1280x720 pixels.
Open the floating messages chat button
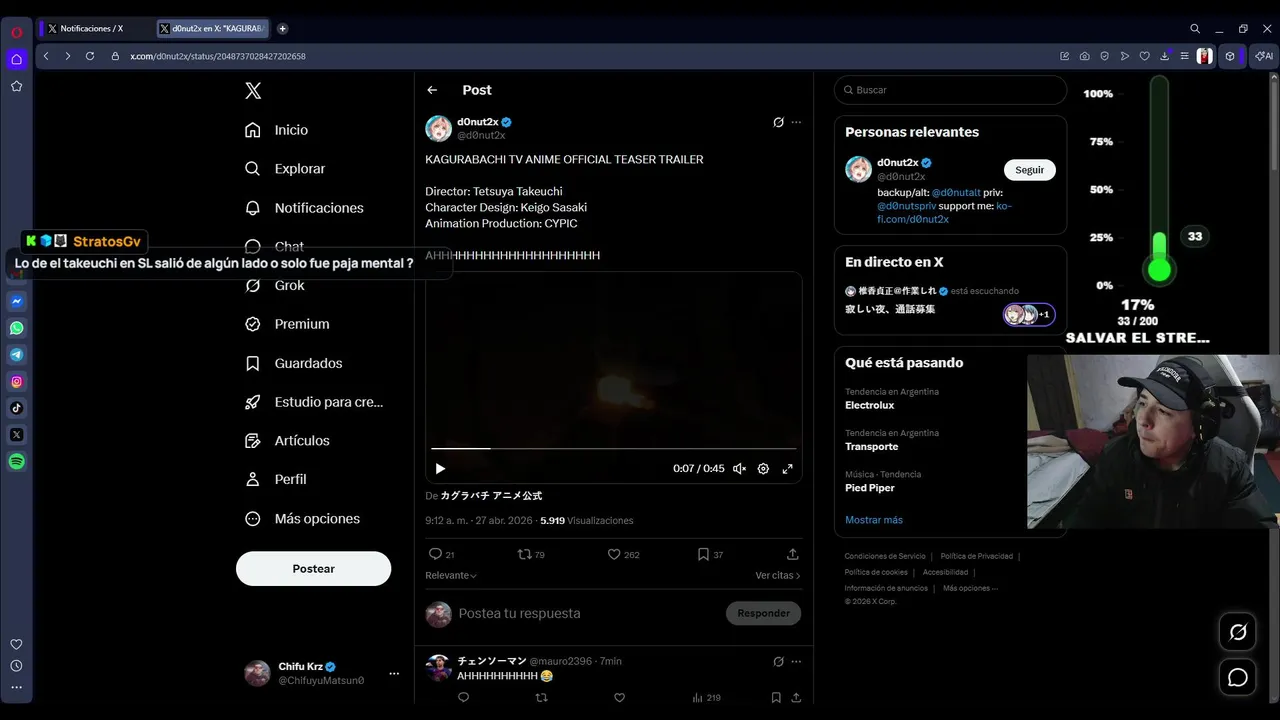click(1238, 678)
